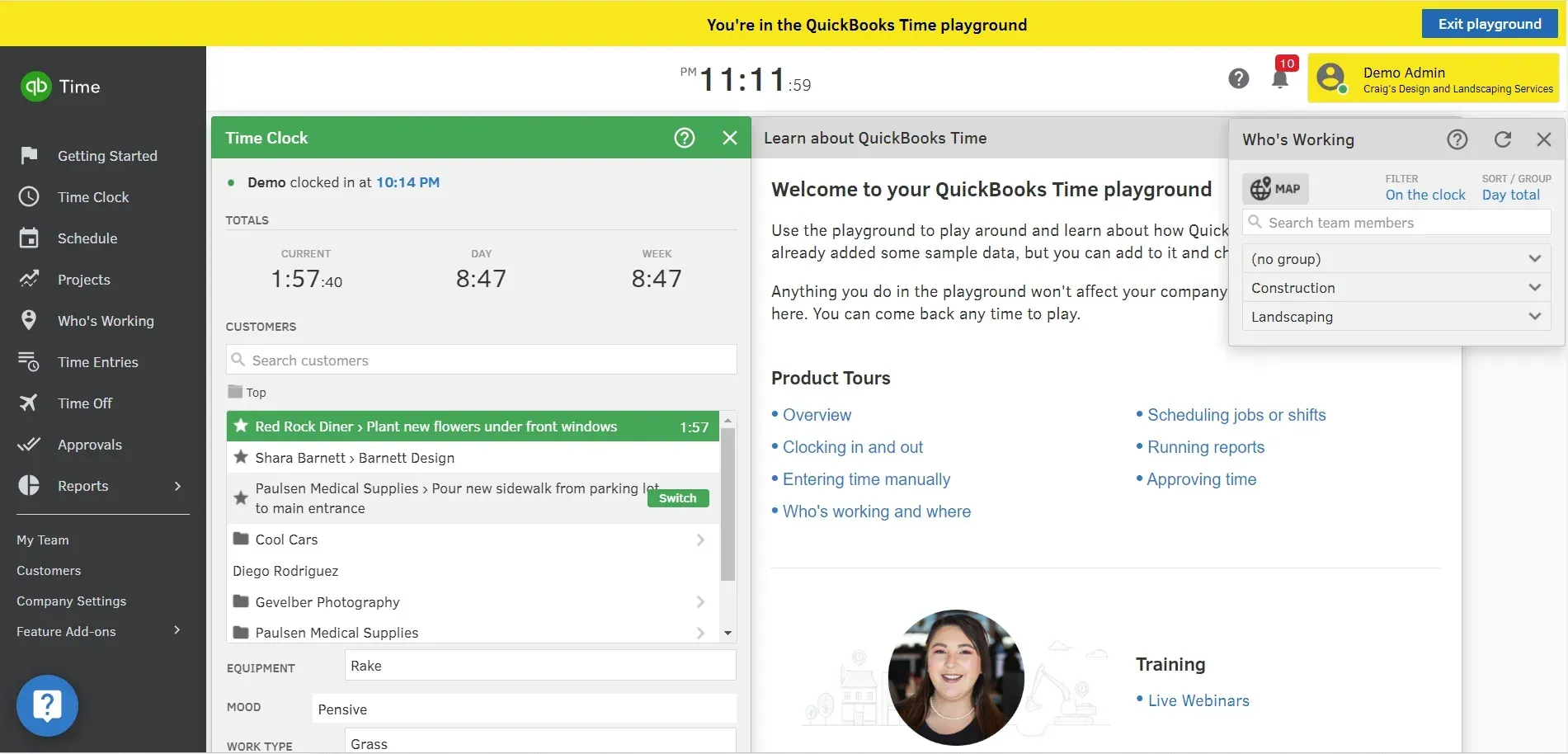Click the customer list scrollbar thumb

pyautogui.click(x=727, y=505)
